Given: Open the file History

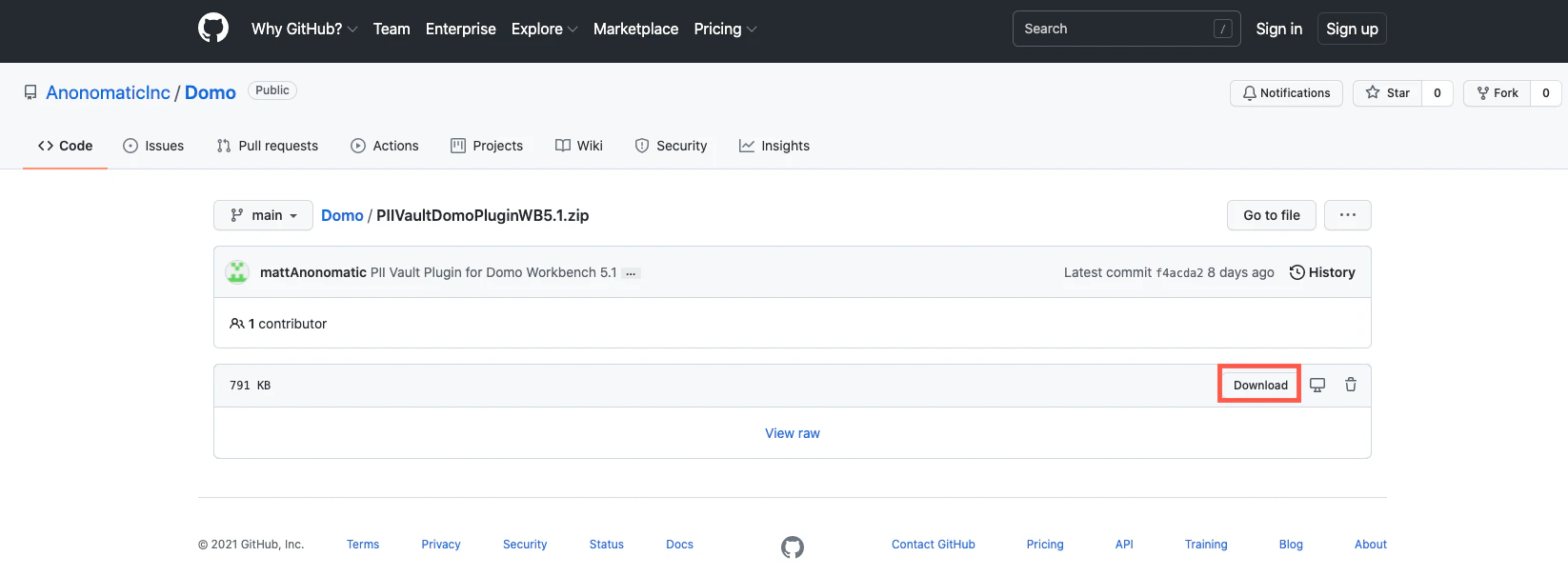Looking at the screenshot, I should pos(1322,272).
